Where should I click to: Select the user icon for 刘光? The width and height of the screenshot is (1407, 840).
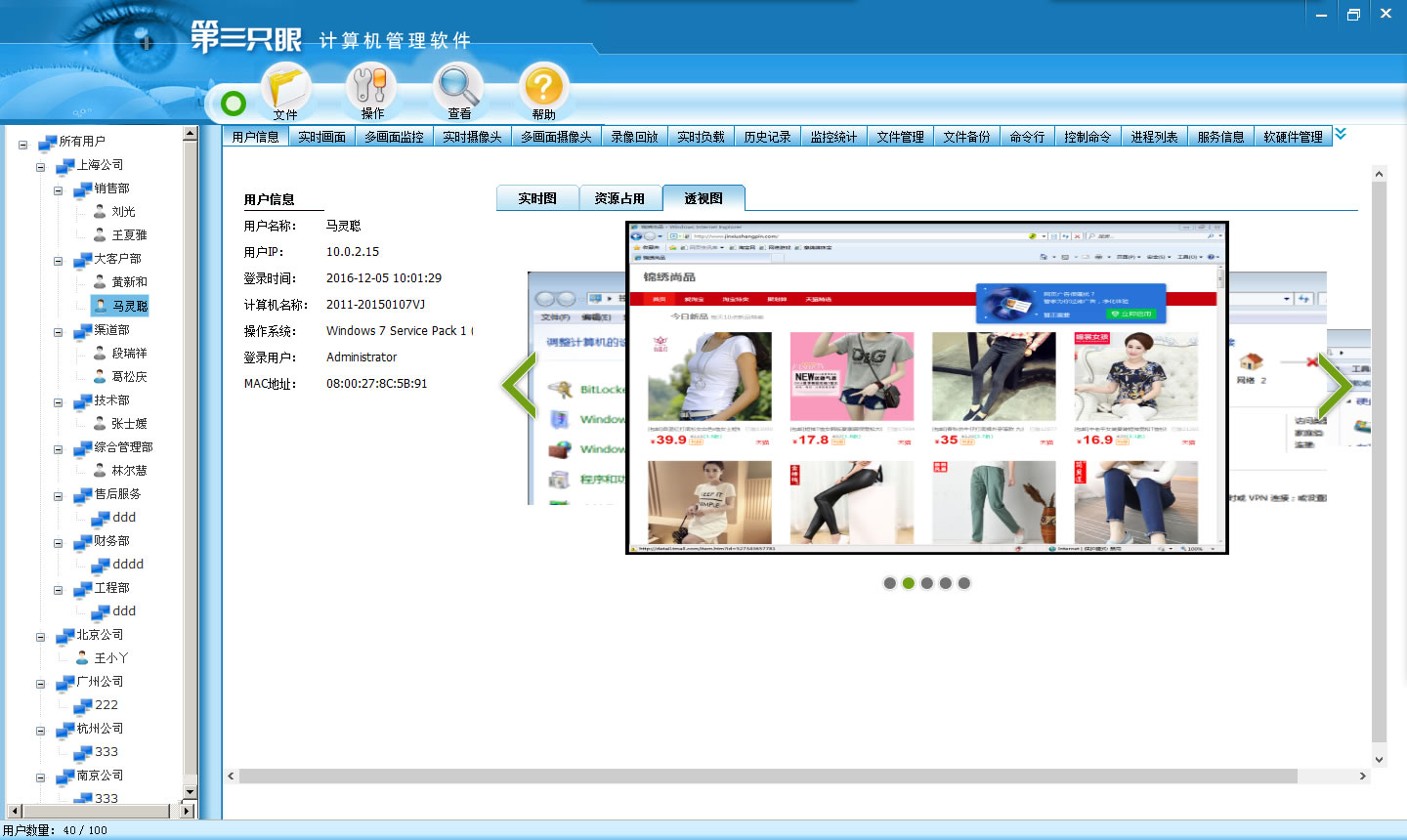(100, 211)
